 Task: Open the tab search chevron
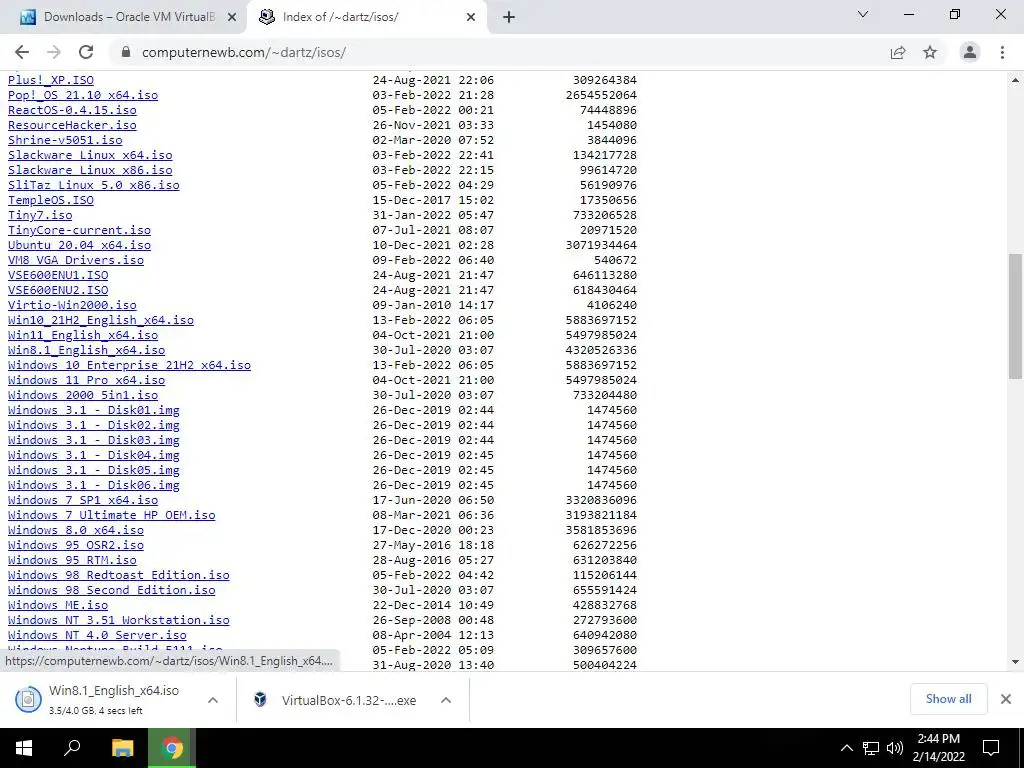click(x=863, y=14)
